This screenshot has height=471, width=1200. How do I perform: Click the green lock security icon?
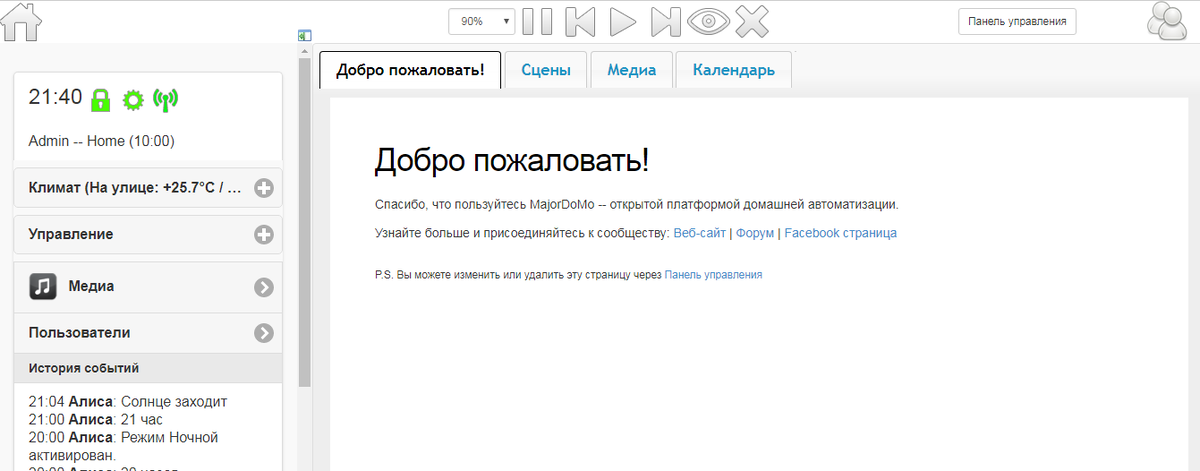coord(100,99)
